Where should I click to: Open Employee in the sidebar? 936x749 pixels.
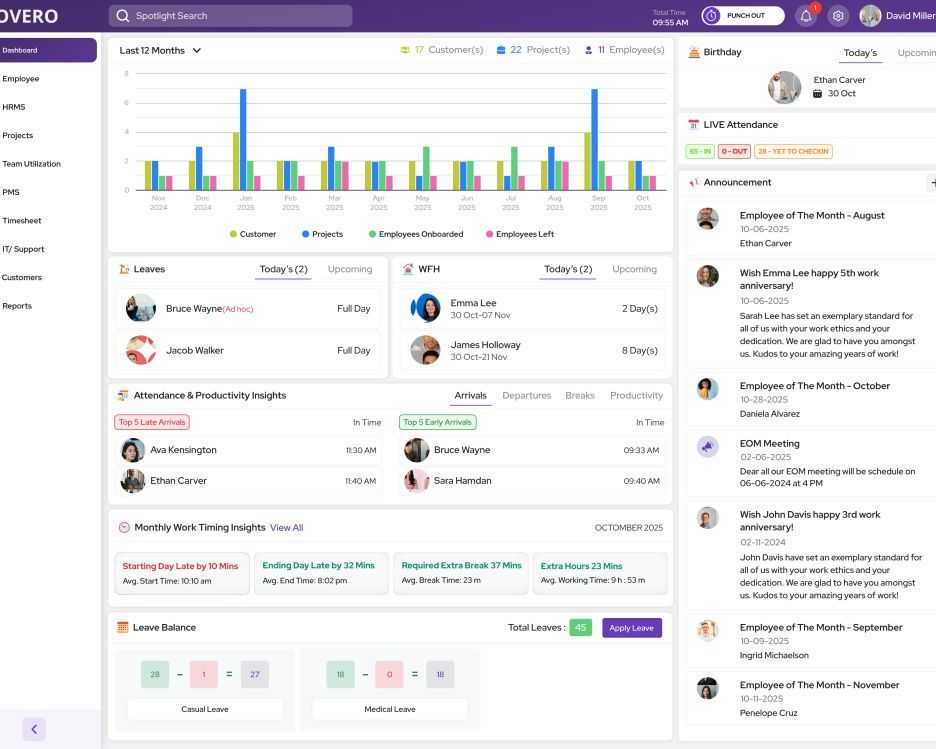20,79
